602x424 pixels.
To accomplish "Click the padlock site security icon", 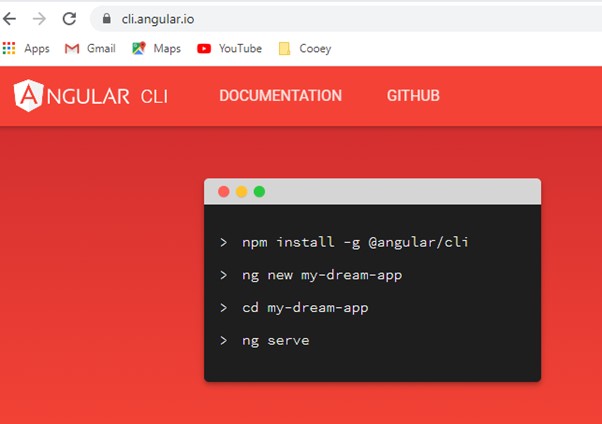I will [107, 18].
